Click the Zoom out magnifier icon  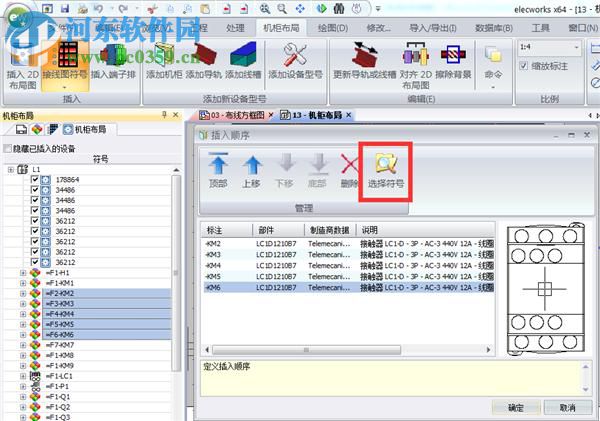click(282, 8)
